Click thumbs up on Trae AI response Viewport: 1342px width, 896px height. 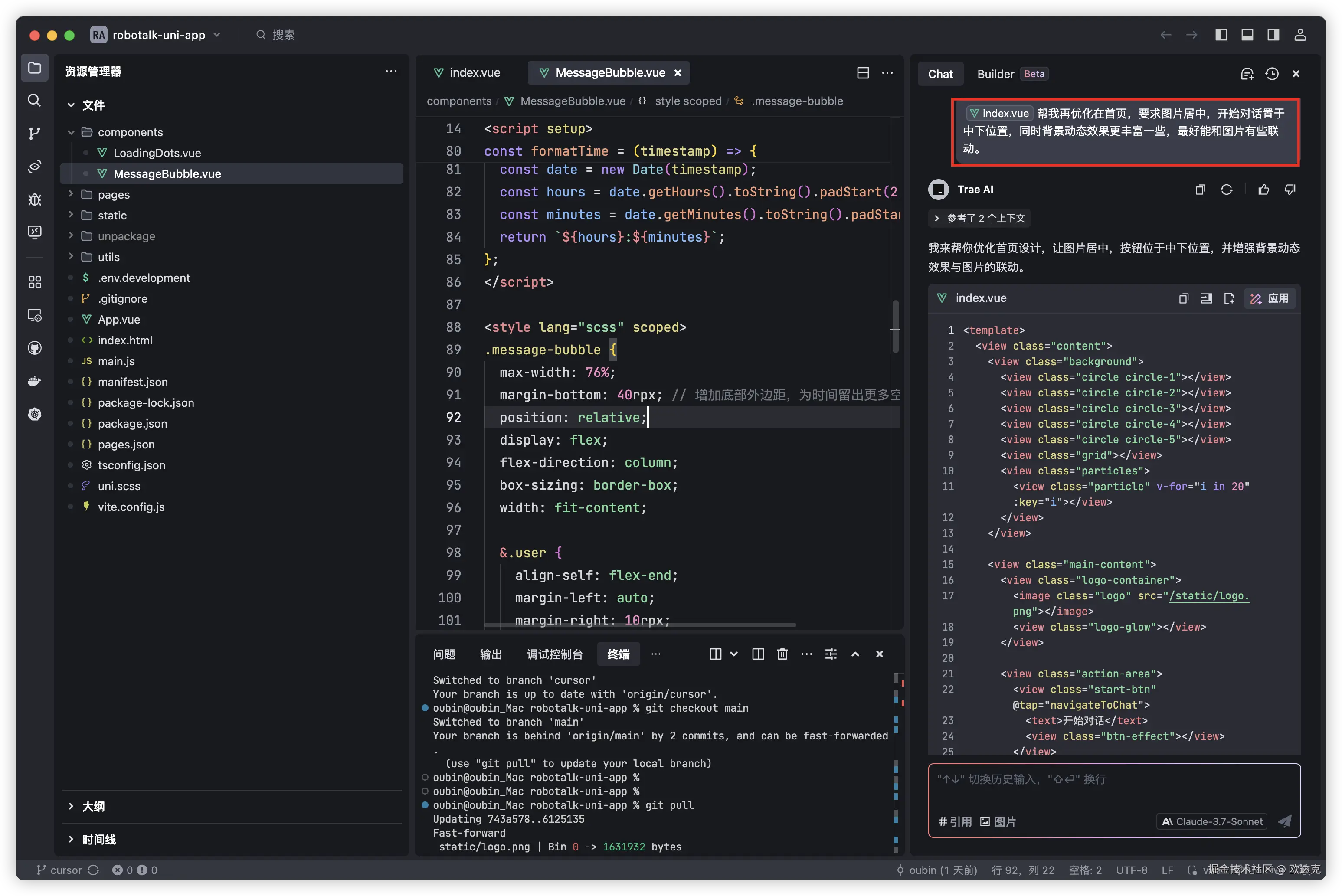point(1263,190)
